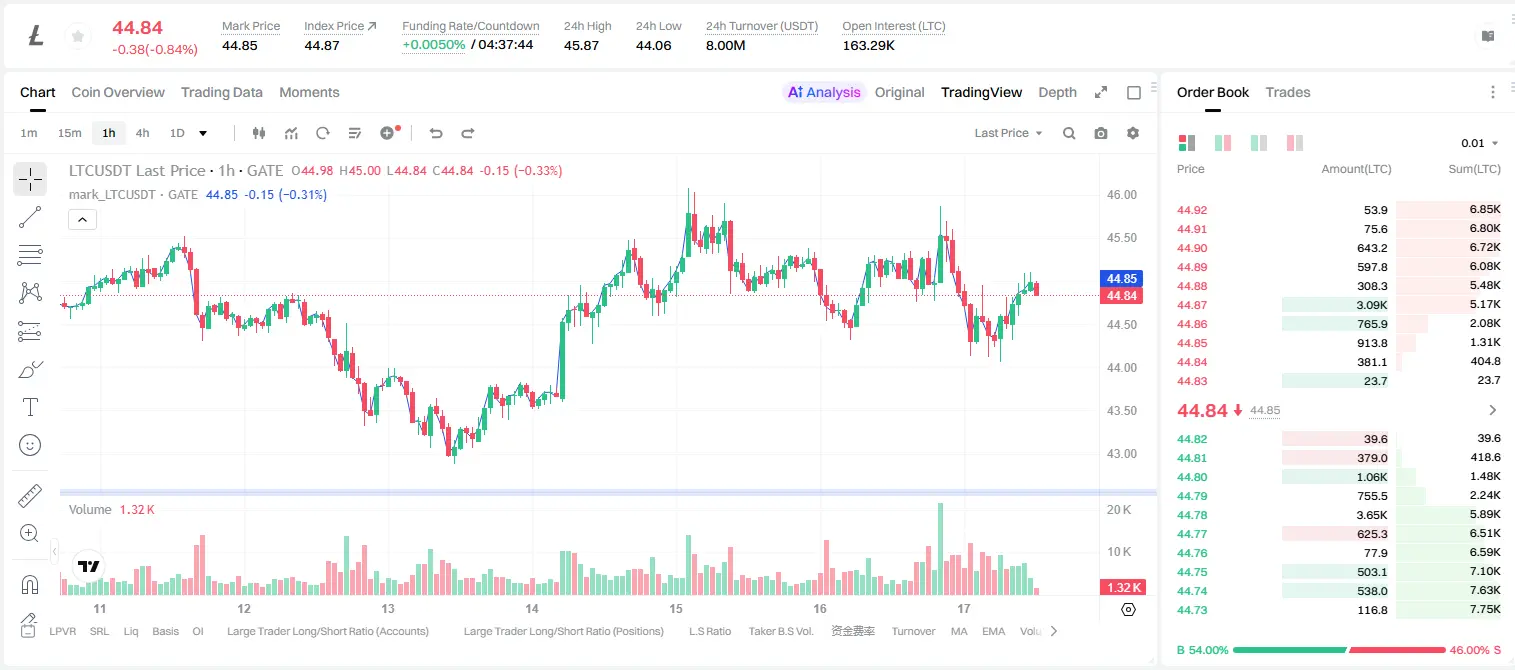Switch to the Trades tab
1515x670 pixels.
[x=1287, y=92]
